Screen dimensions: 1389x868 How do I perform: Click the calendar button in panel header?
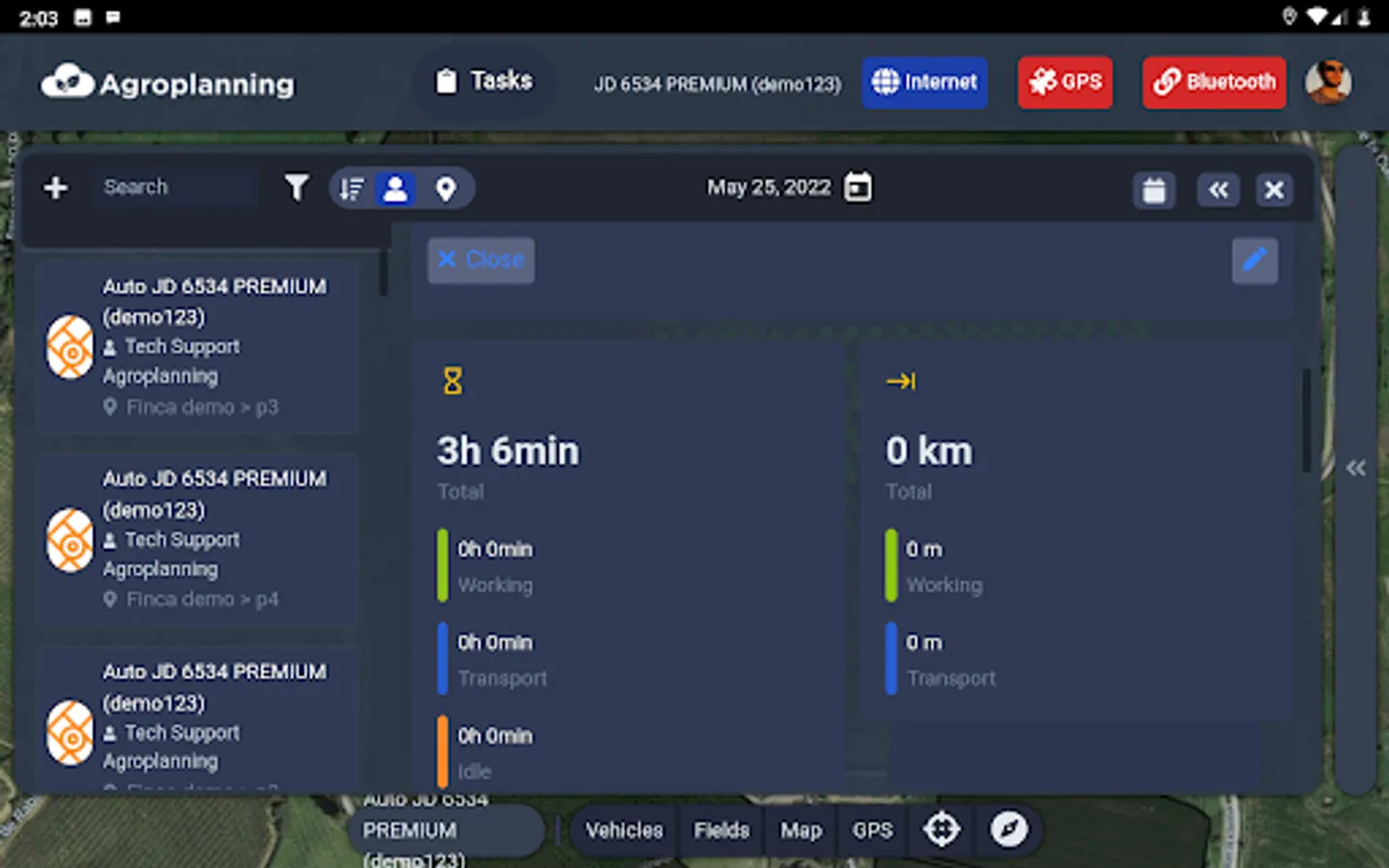pos(1154,189)
